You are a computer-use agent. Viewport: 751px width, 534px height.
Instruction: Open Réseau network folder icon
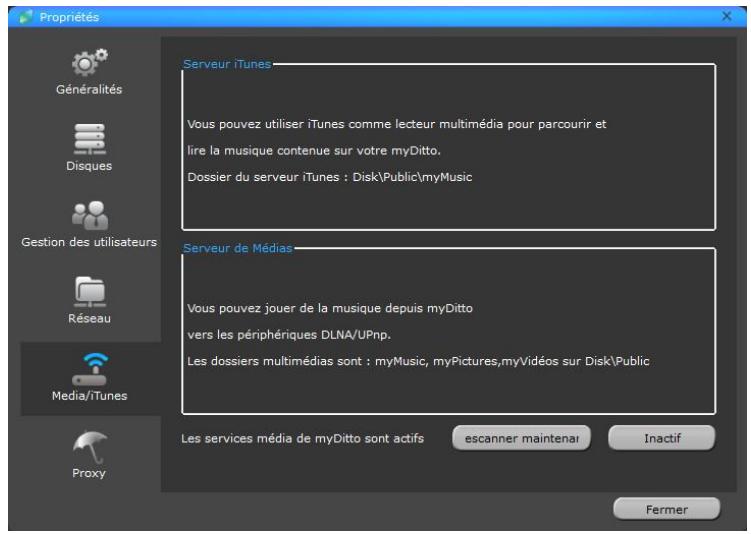(90, 292)
